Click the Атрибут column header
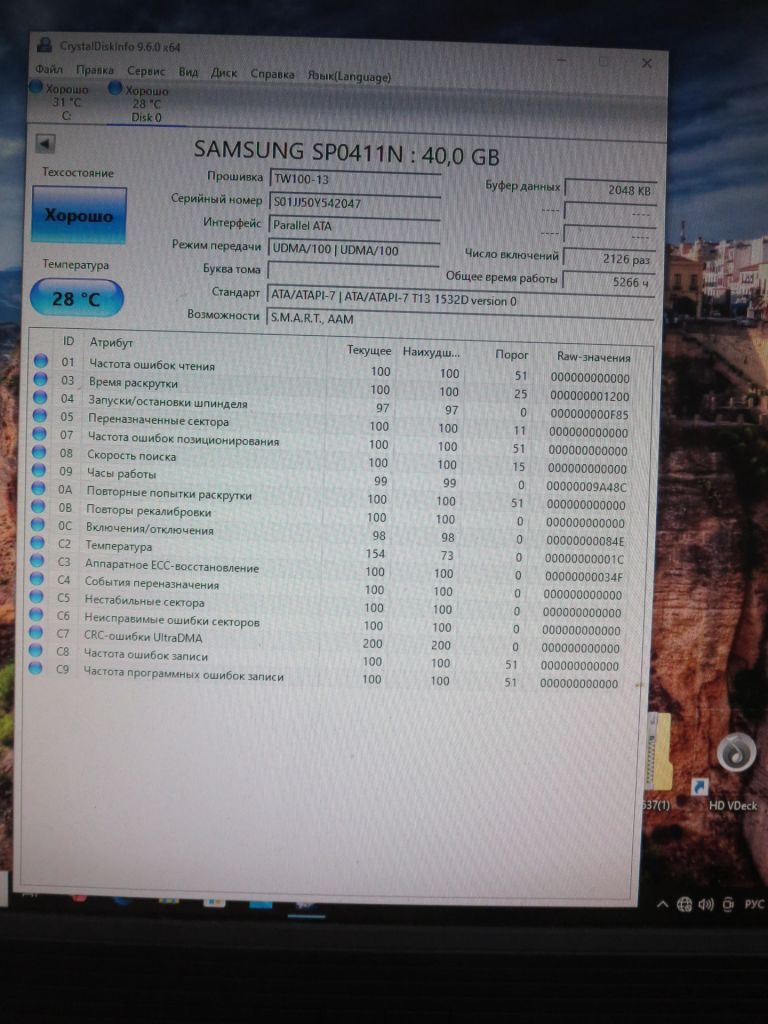The width and height of the screenshot is (768, 1024). click(111, 342)
